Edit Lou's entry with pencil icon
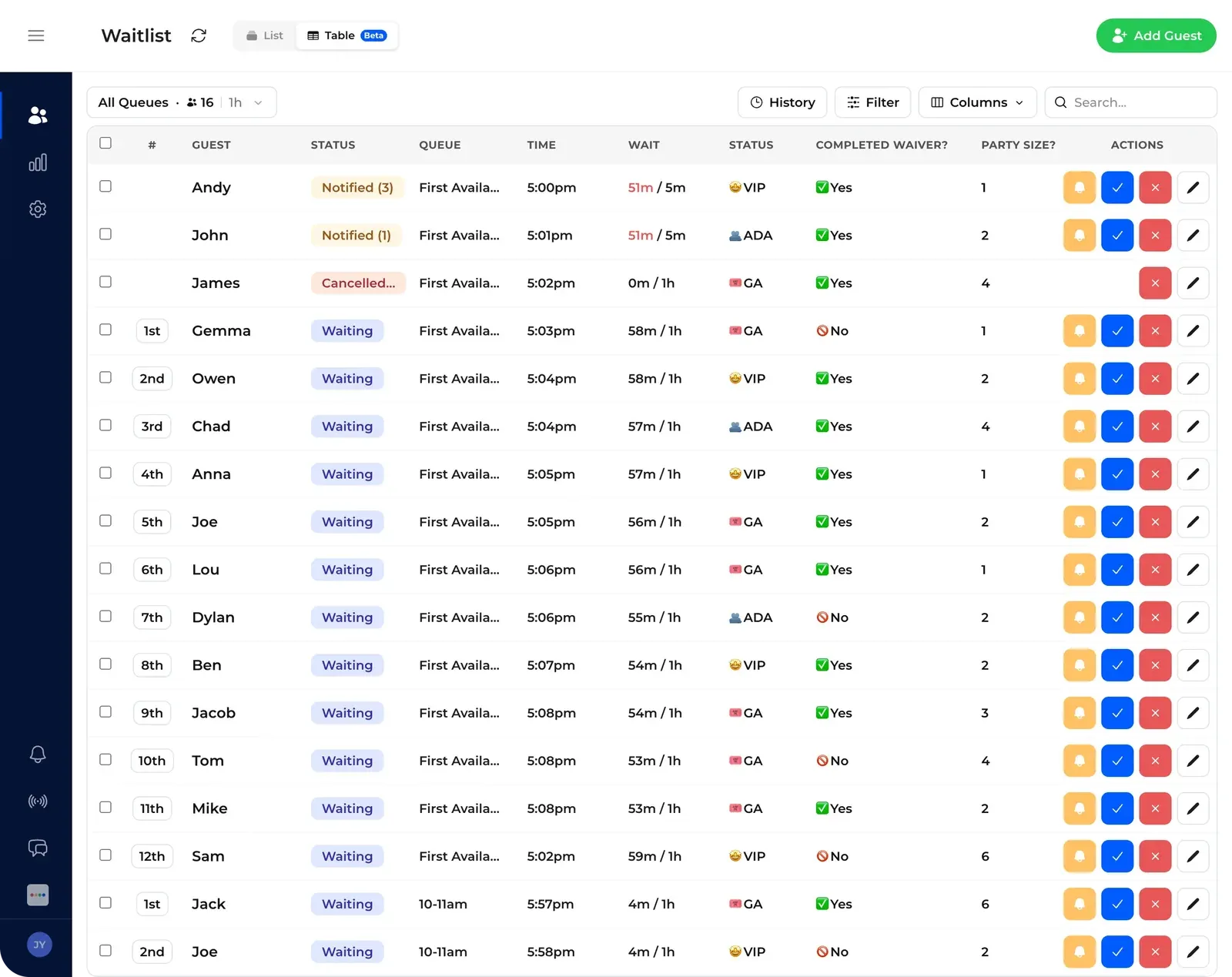1232x977 pixels. [1193, 570]
